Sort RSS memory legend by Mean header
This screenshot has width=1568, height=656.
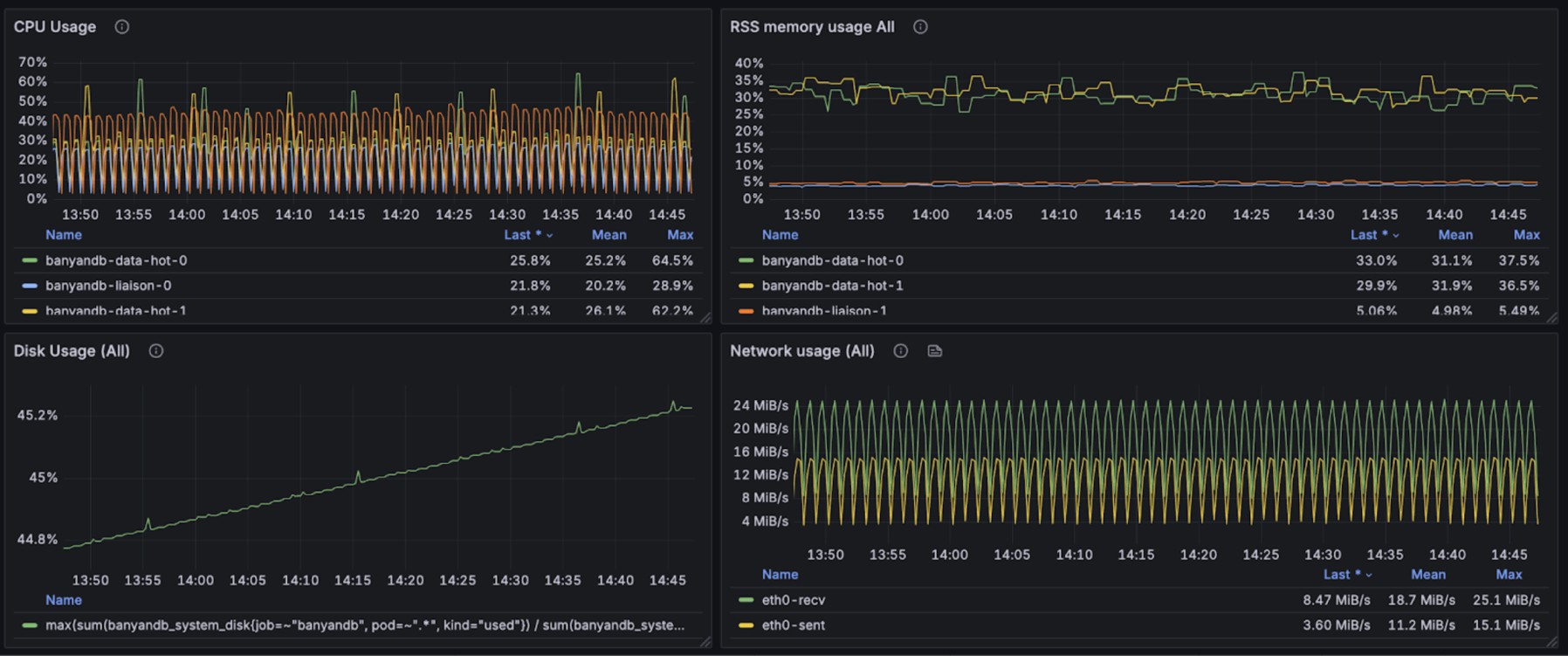[x=1455, y=235]
